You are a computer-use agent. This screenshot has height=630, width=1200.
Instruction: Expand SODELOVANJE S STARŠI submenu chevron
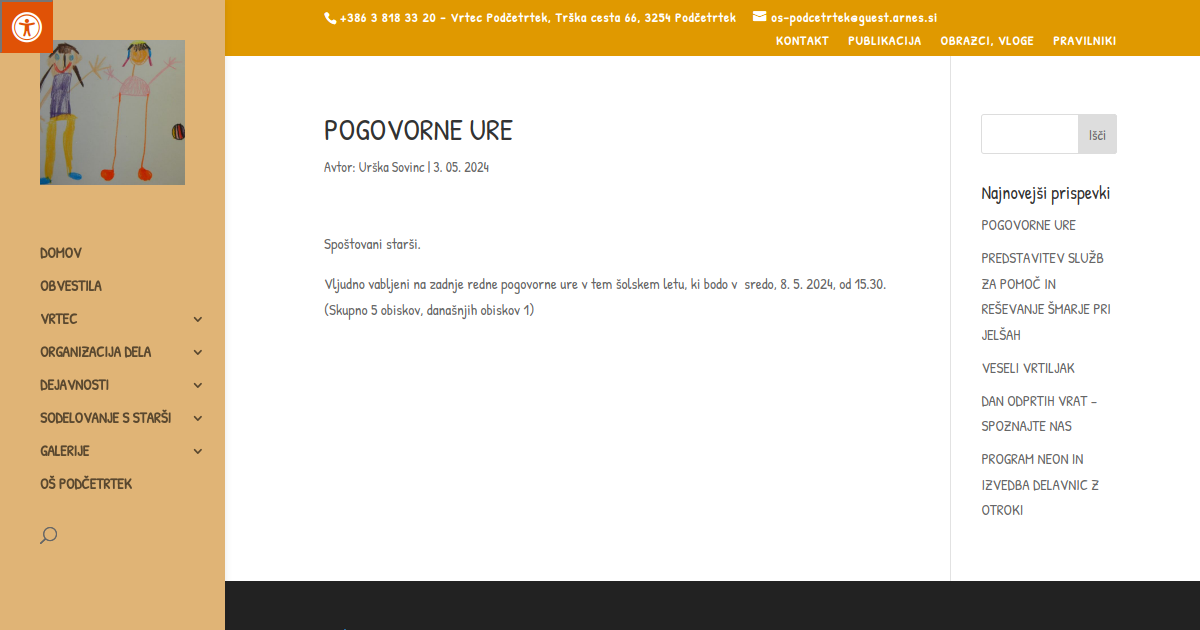coord(197,418)
